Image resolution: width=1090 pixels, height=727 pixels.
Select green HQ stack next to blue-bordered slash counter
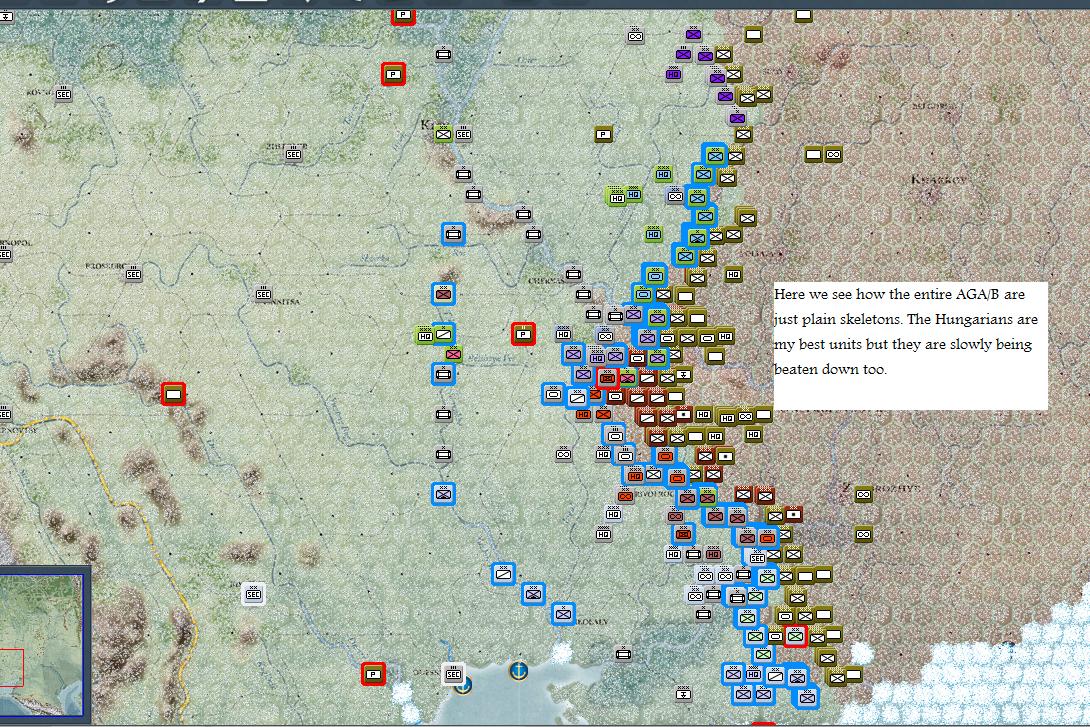(425, 336)
